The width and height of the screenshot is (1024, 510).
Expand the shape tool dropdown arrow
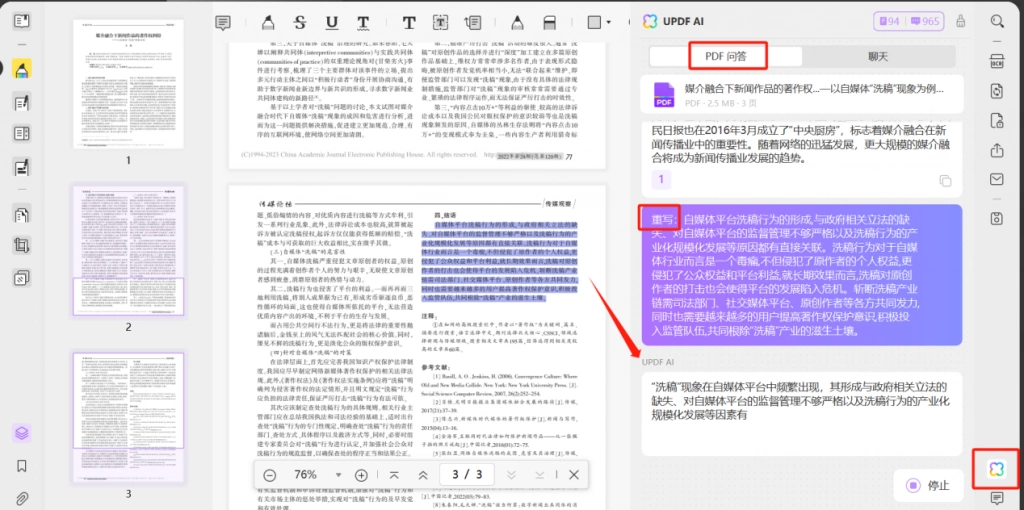pyautogui.click(x=609, y=22)
